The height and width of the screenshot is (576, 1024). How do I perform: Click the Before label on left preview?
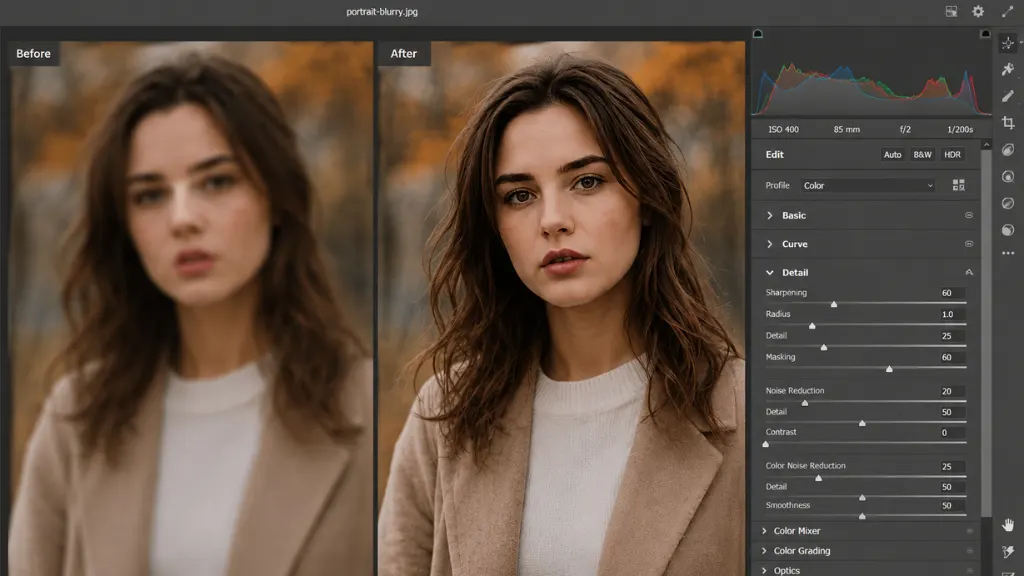point(33,54)
